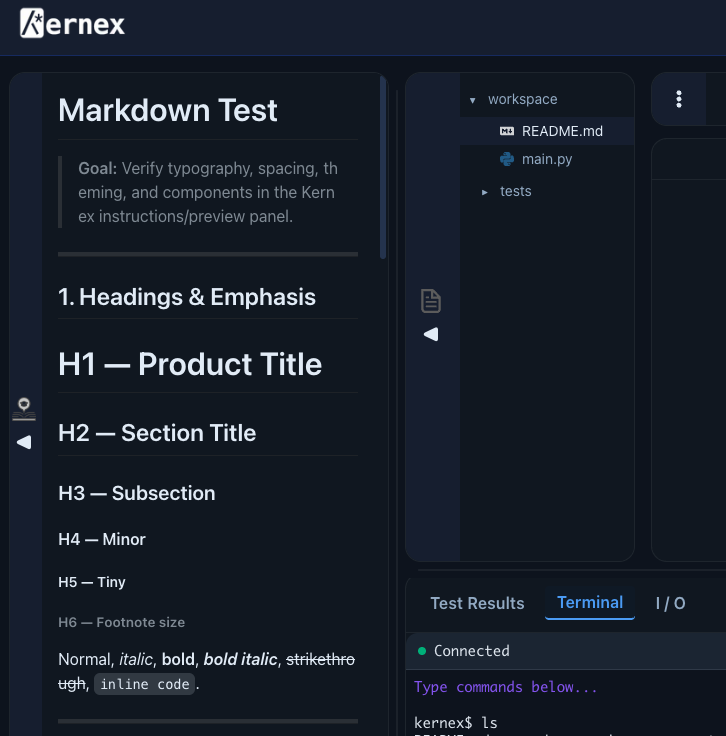Select the Terminal tab
Image resolution: width=726 pixels, height=736 pixels.
[590, 602]
